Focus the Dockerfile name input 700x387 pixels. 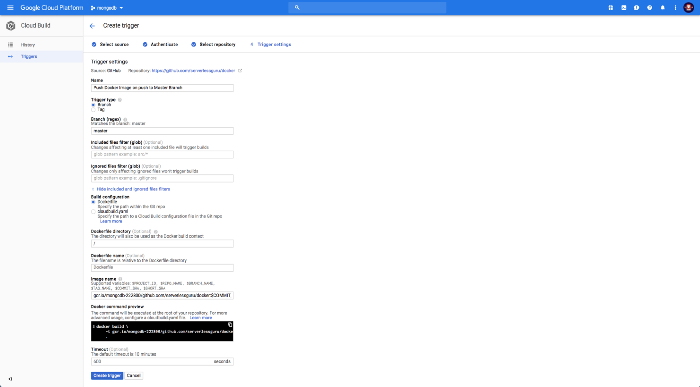(162, 268)
